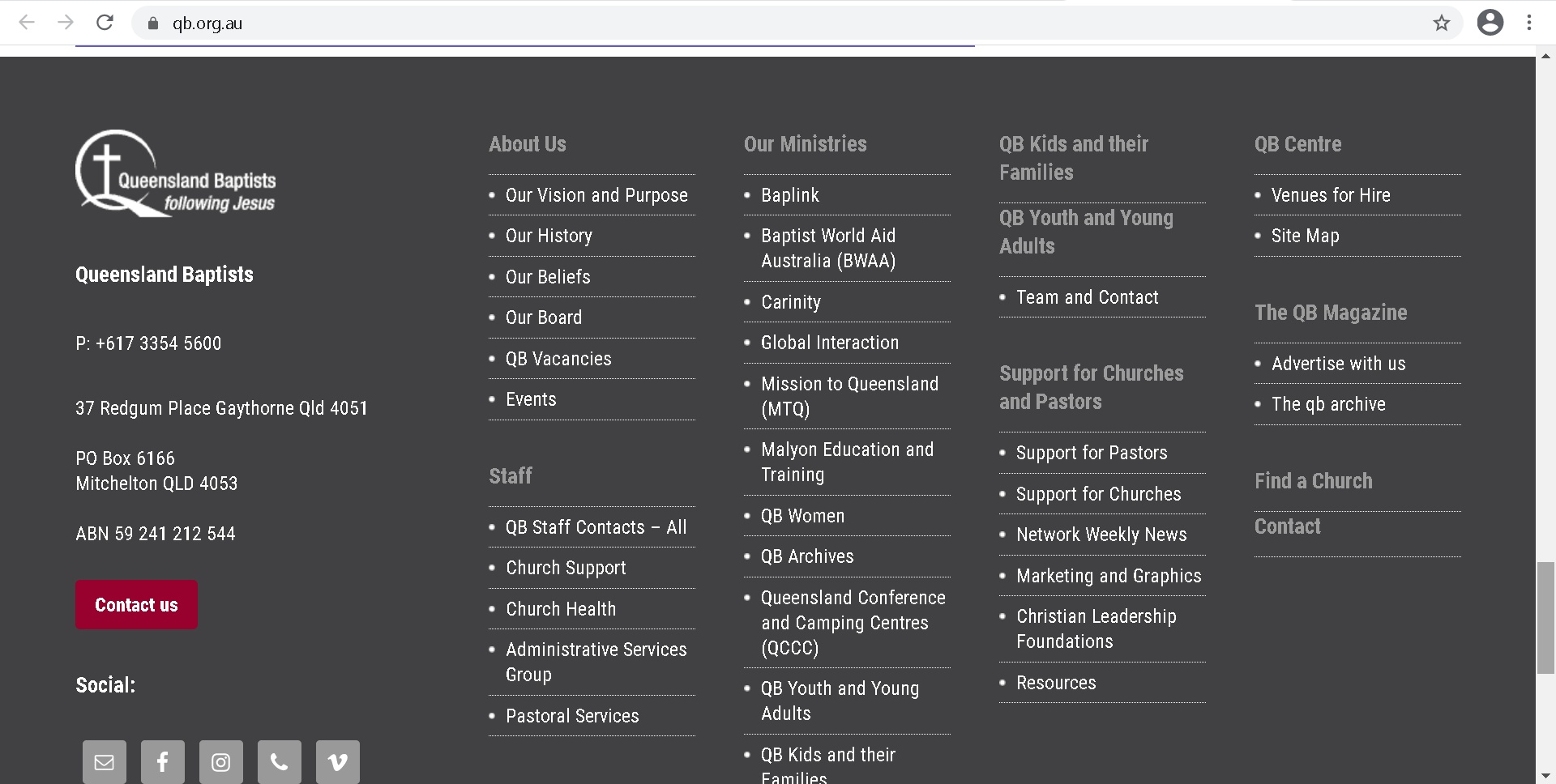The width and height of the screenshot is (1556, 784).
Task: Click the scrollbar down arrow
Action: point(1545,776)
